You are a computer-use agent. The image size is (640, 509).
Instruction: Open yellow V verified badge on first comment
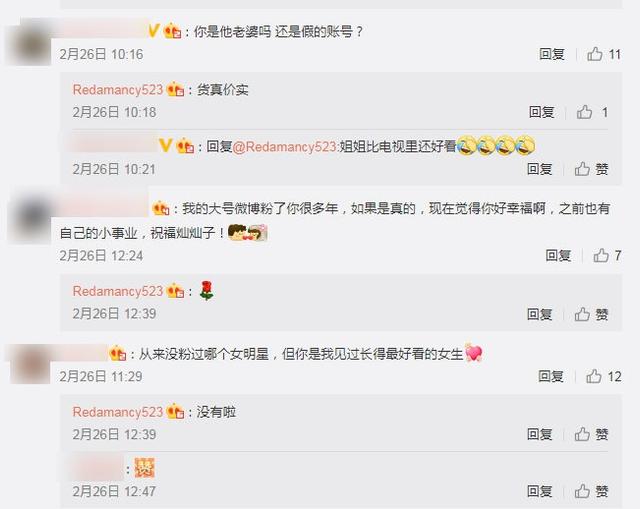pos(153,31)
